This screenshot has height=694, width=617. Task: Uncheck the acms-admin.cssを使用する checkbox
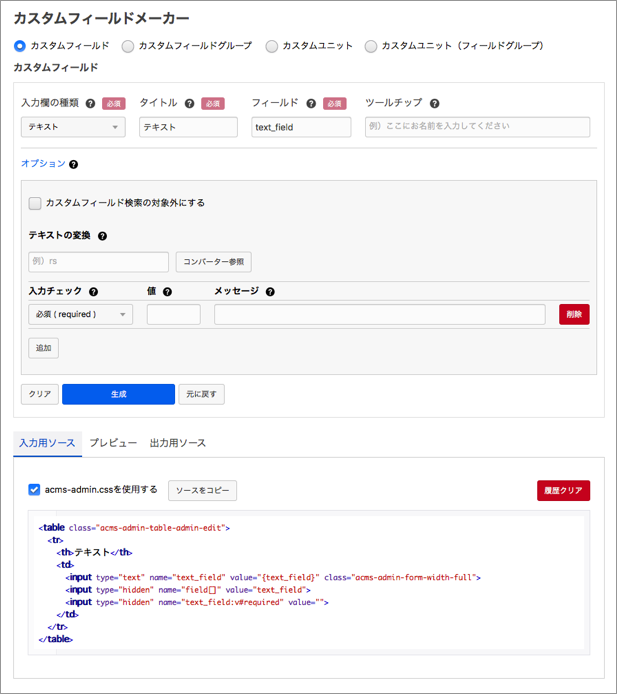tap(34, 490)
